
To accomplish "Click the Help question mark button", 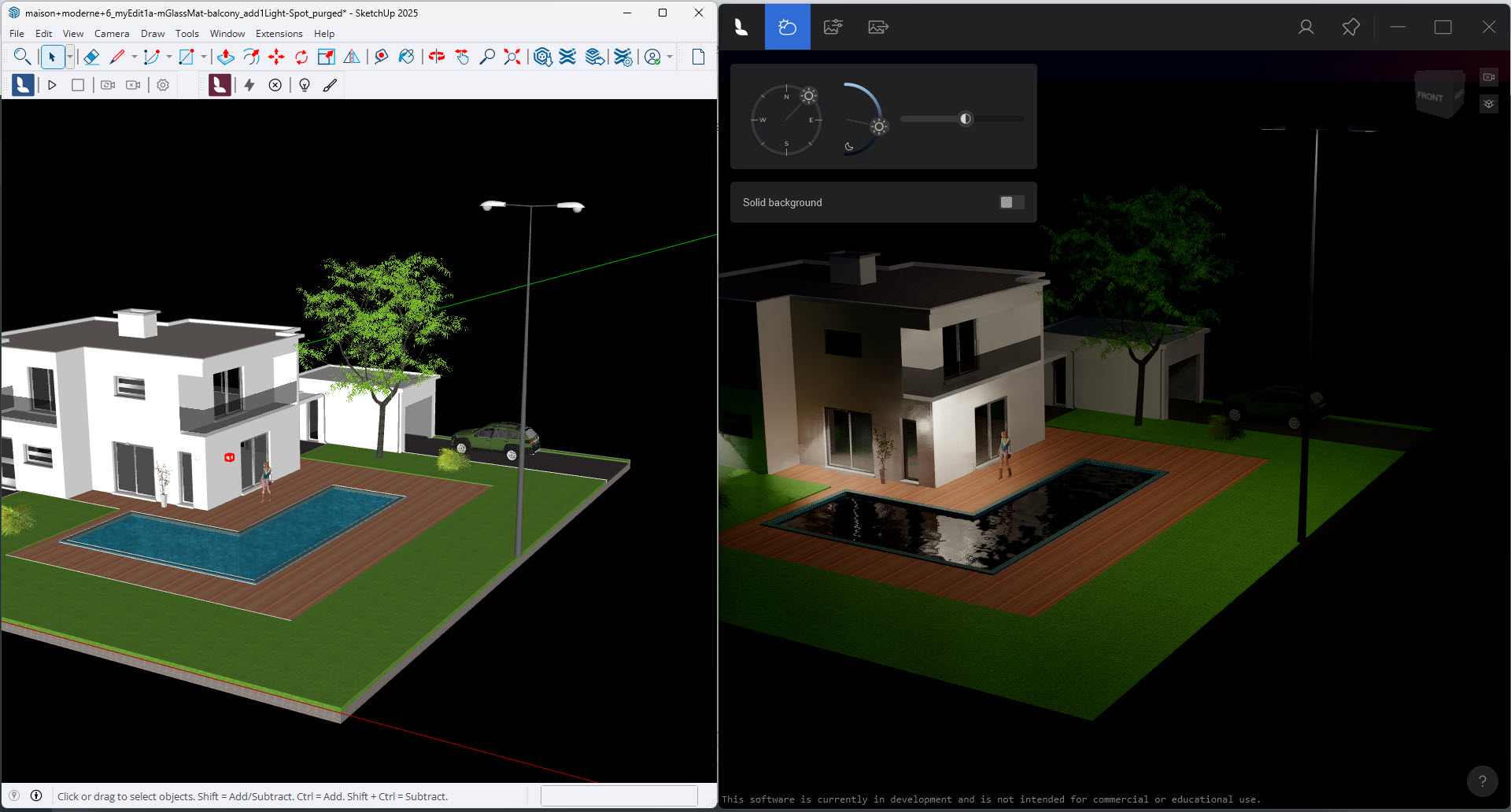I will click(1483, 781).
